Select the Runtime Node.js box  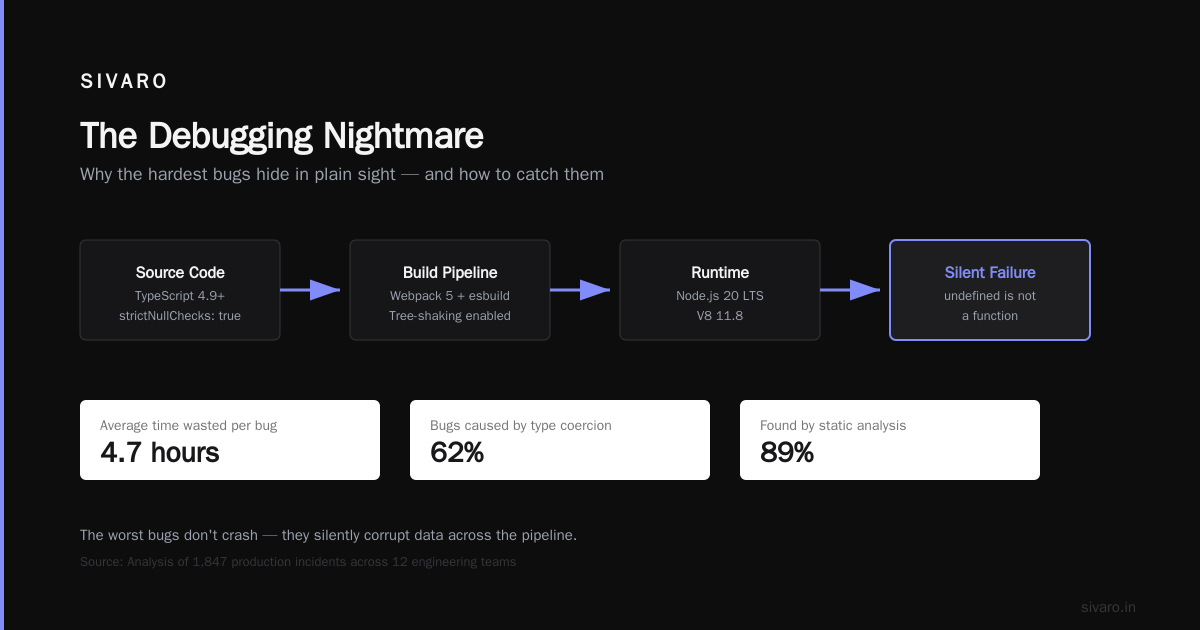[720, 290]
